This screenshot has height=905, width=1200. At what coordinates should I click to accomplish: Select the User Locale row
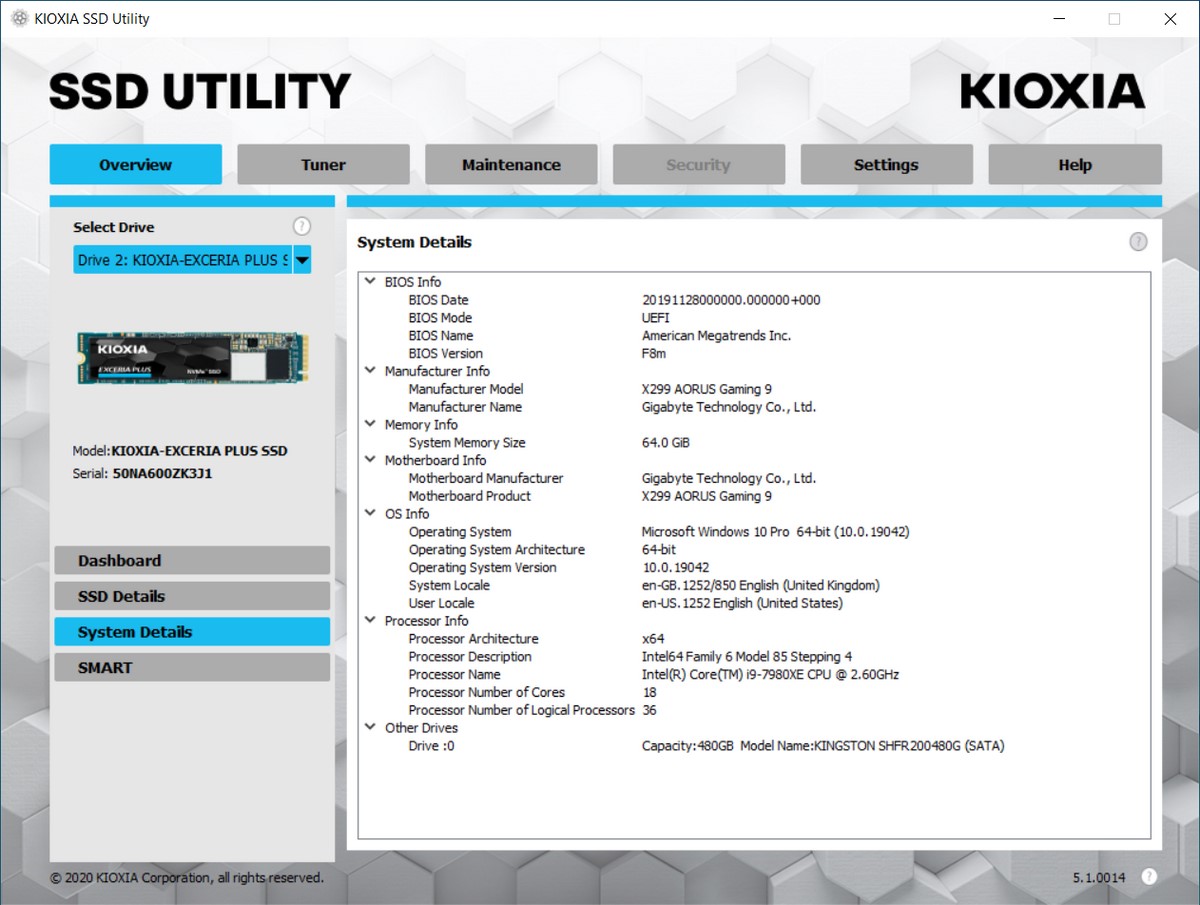point(754,603)
